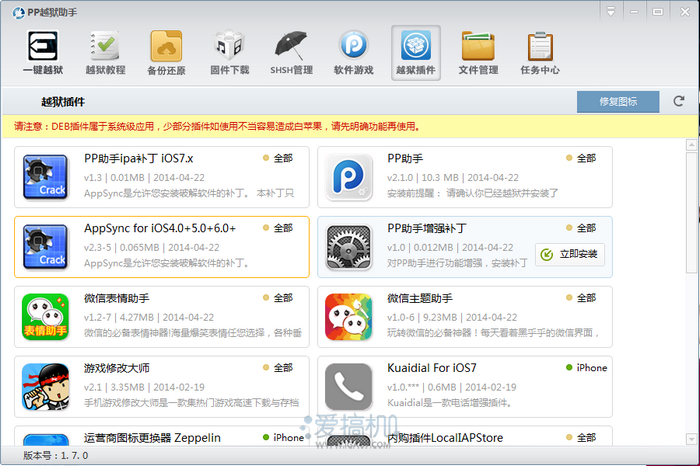Screen dimensions: 700x466
Task: Click the scrollbar down arrow
Action: pos(691,439)
